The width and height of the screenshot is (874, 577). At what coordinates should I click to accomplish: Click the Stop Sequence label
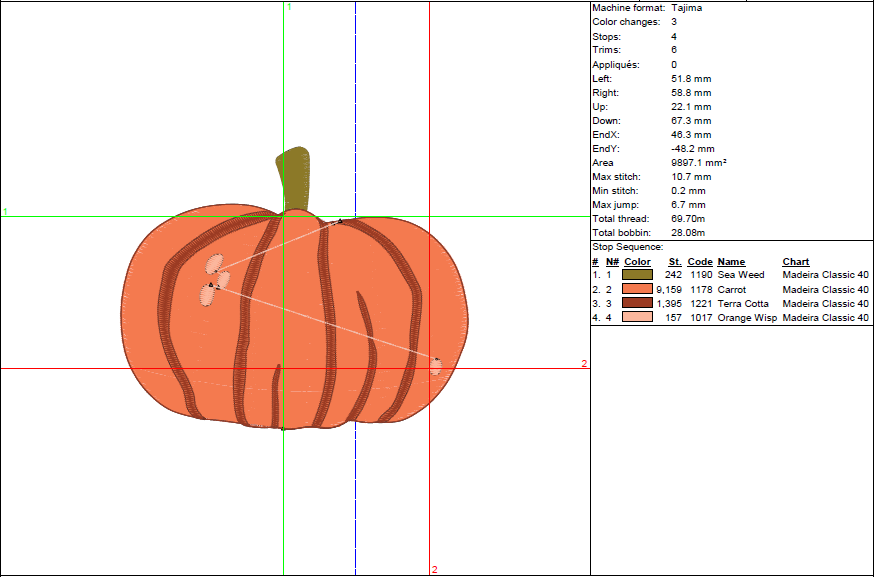(627, 246)
